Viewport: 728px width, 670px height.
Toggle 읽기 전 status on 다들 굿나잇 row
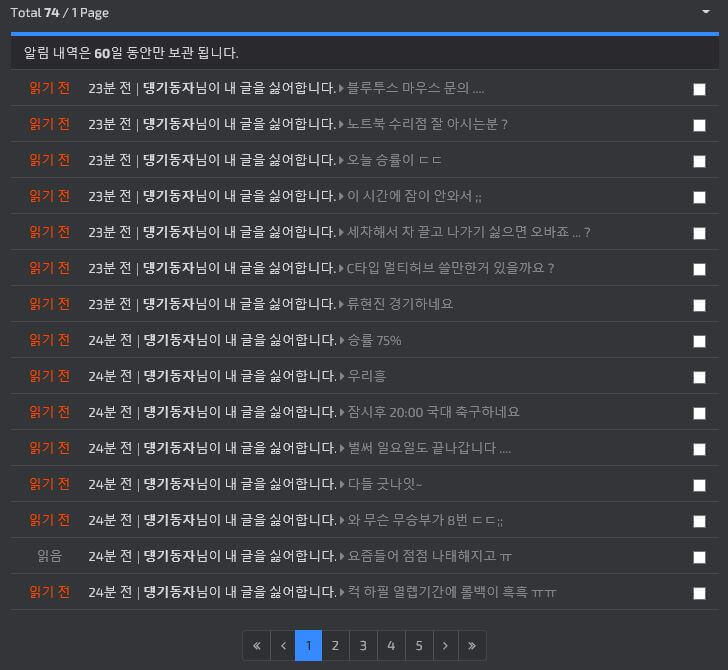[50, 484]
